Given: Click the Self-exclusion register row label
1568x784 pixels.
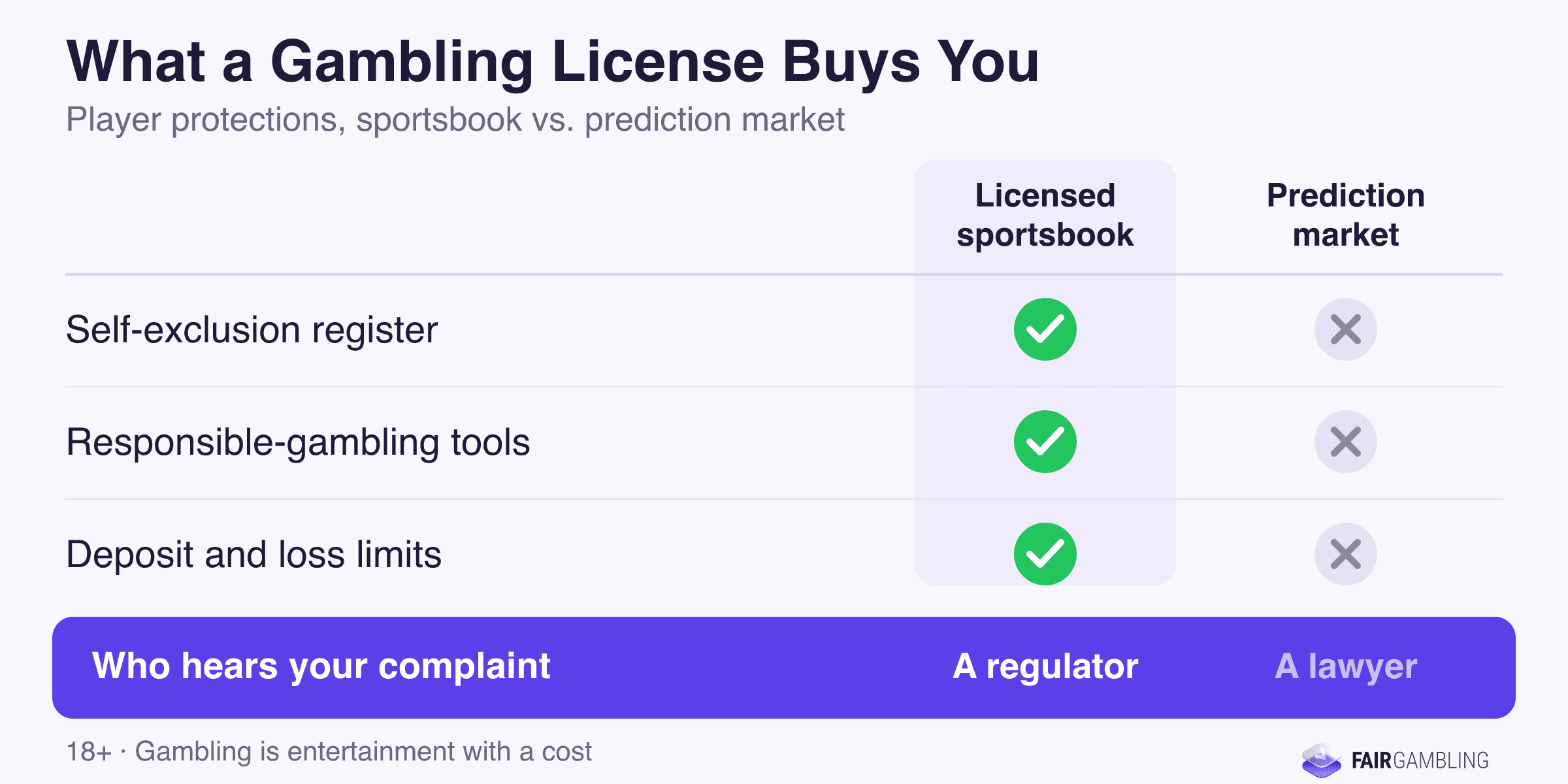Looking at the screenshot, I should click(x=252, y=329).
